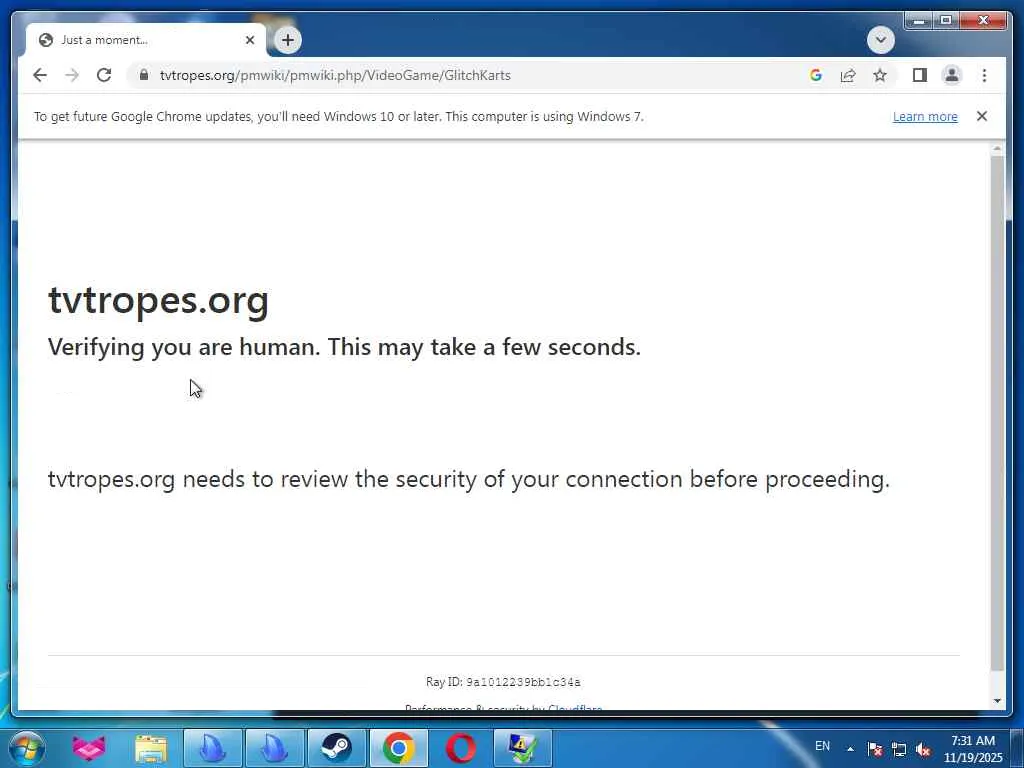Click the vertical scrollbar thumb
Screen dimensions: 1024x768
tap(997, 413)
